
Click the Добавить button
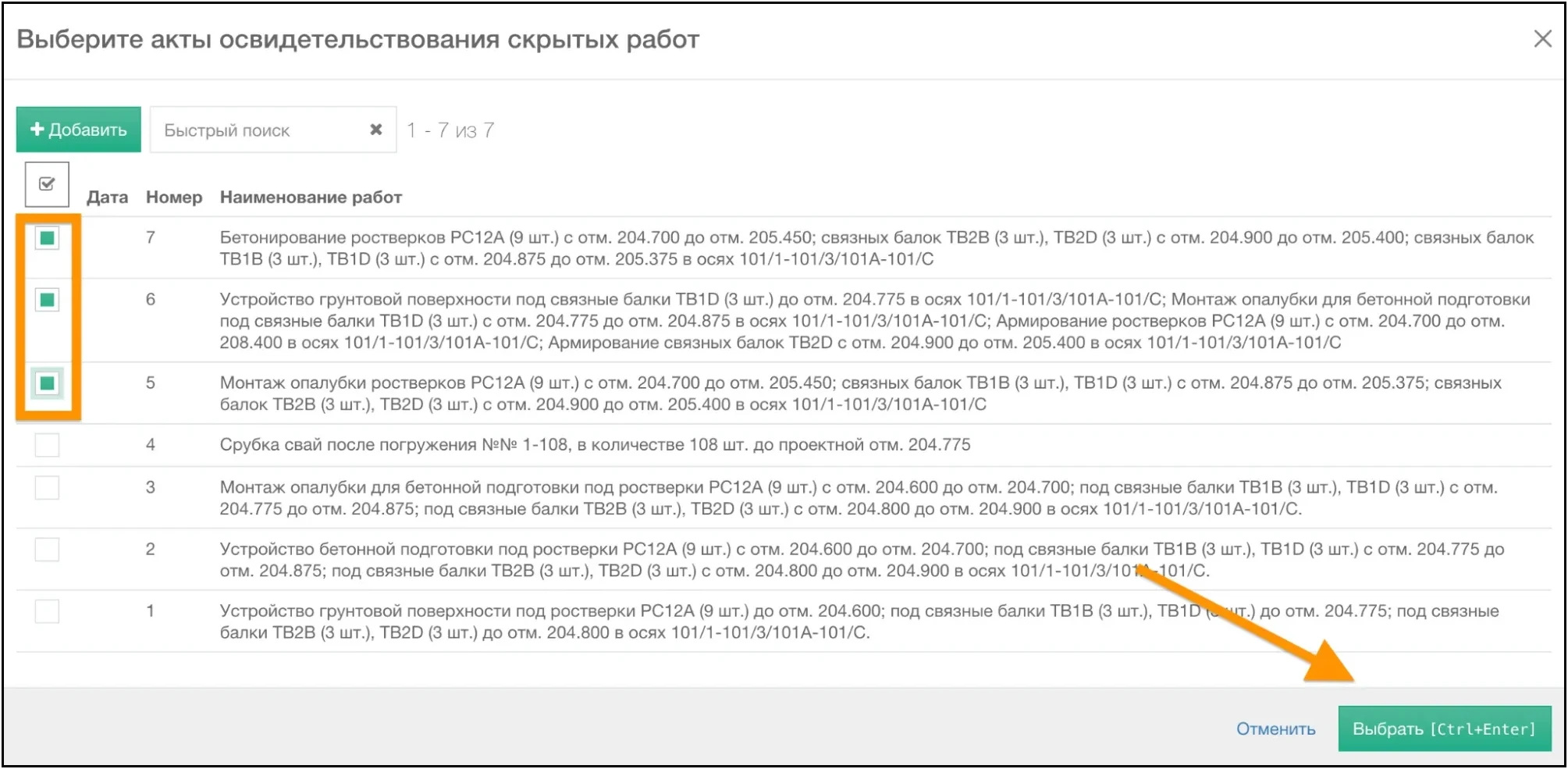pyautogui.click(x=78, y=129)
